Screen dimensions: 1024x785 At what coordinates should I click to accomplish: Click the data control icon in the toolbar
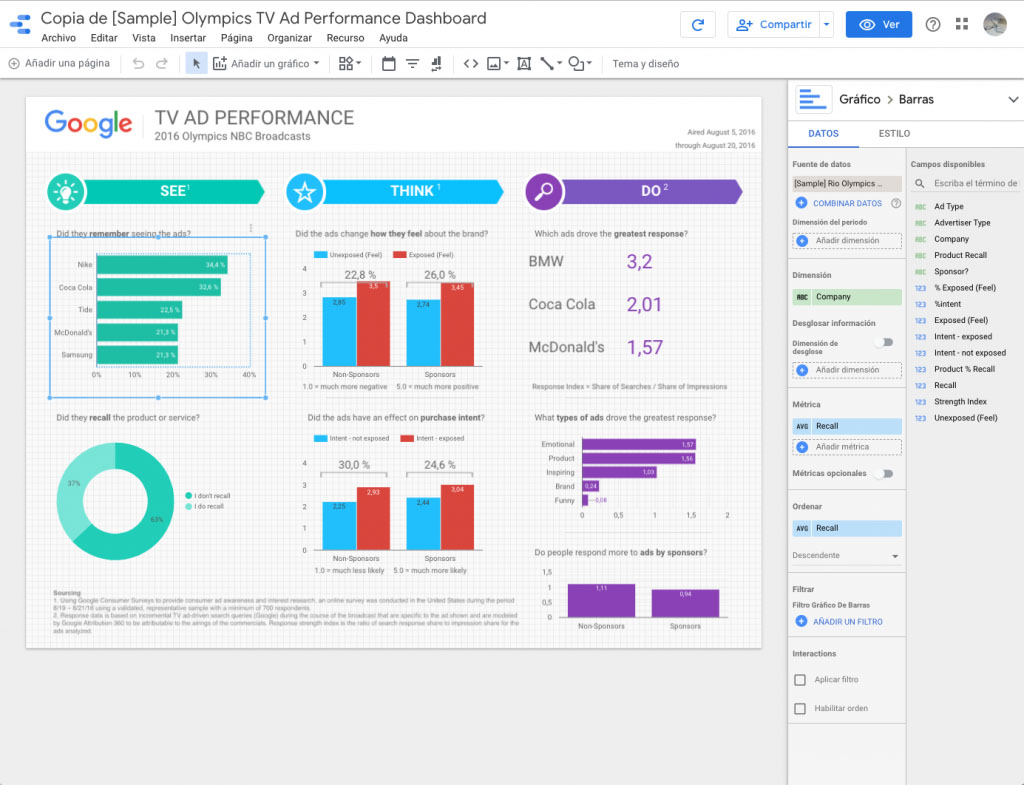click(x=436, y=62)
